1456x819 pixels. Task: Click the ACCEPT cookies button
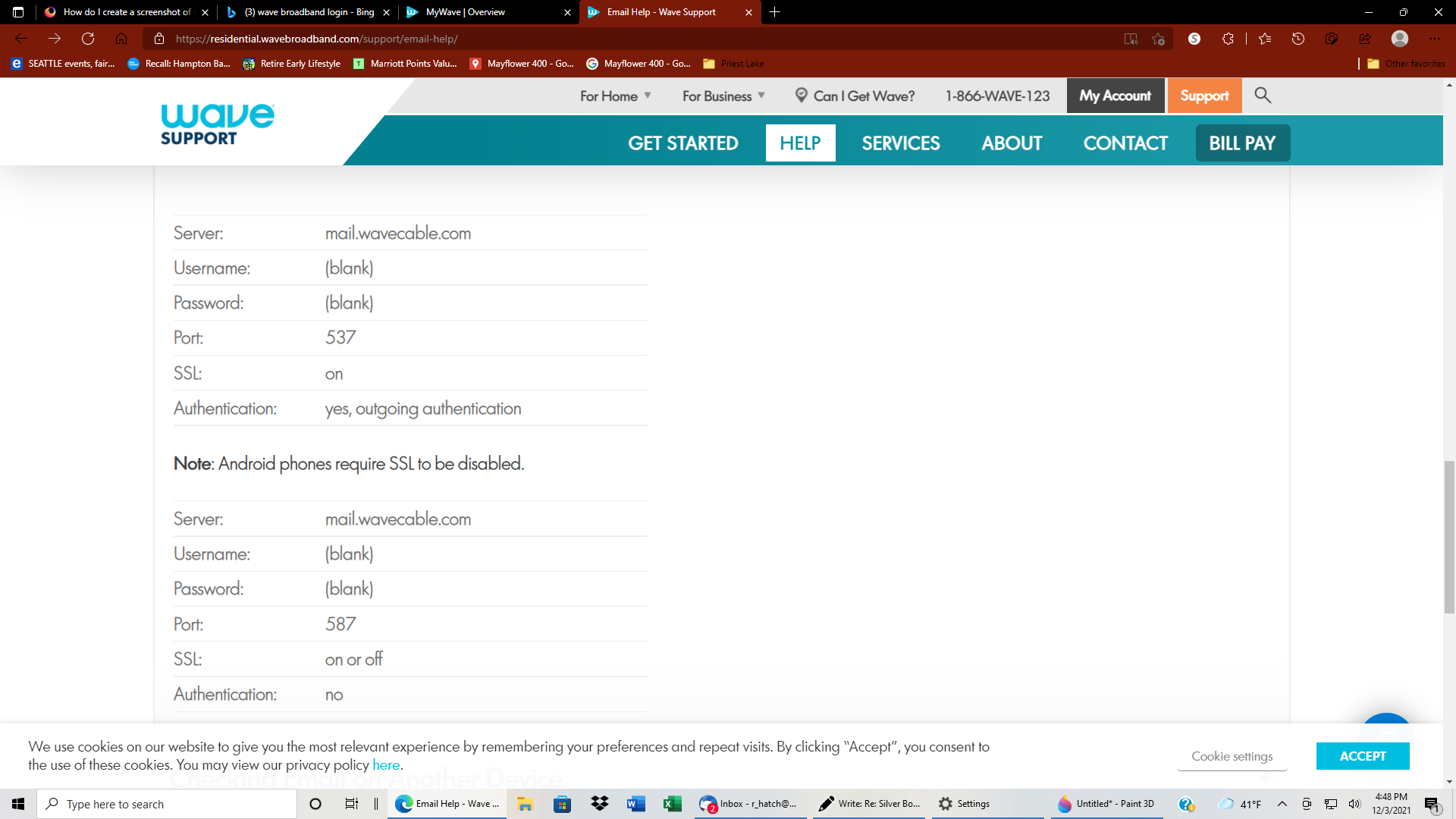click(1362, 756)
